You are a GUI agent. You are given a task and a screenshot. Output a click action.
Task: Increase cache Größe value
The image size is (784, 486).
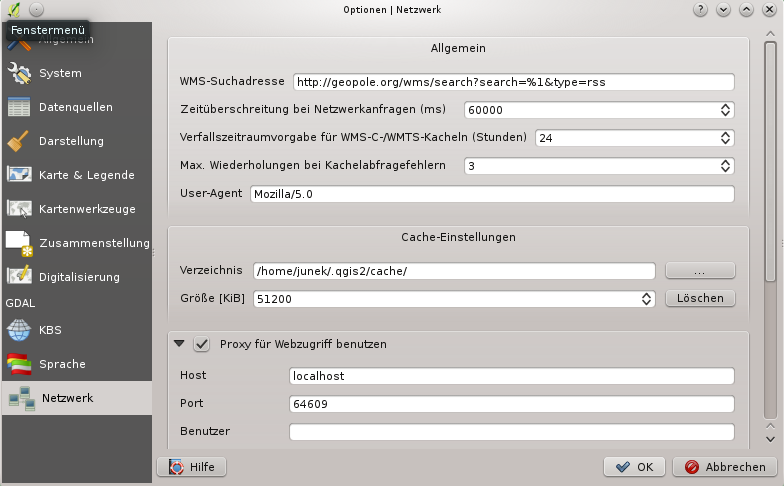(x=646, y=296)
